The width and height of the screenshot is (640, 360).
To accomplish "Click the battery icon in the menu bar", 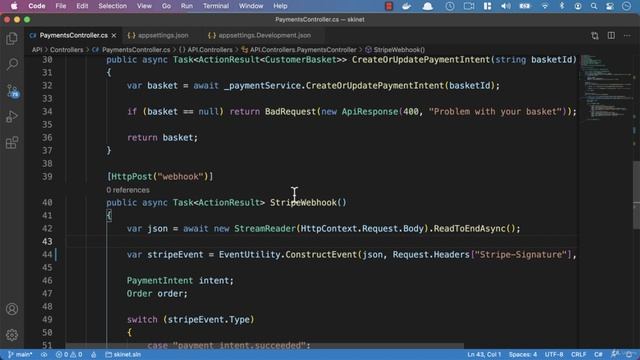I will 525,6.
